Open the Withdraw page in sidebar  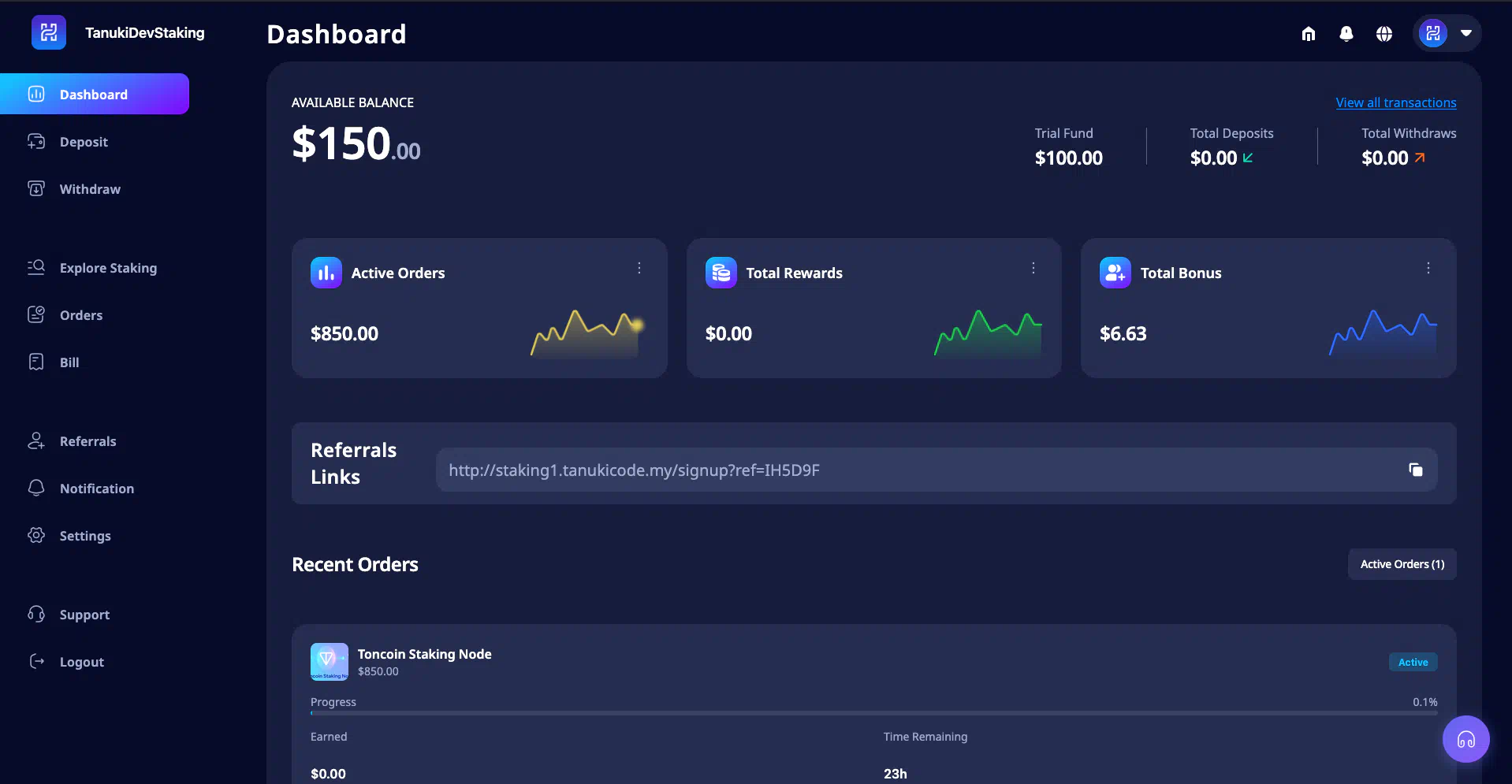pos(90,189)
